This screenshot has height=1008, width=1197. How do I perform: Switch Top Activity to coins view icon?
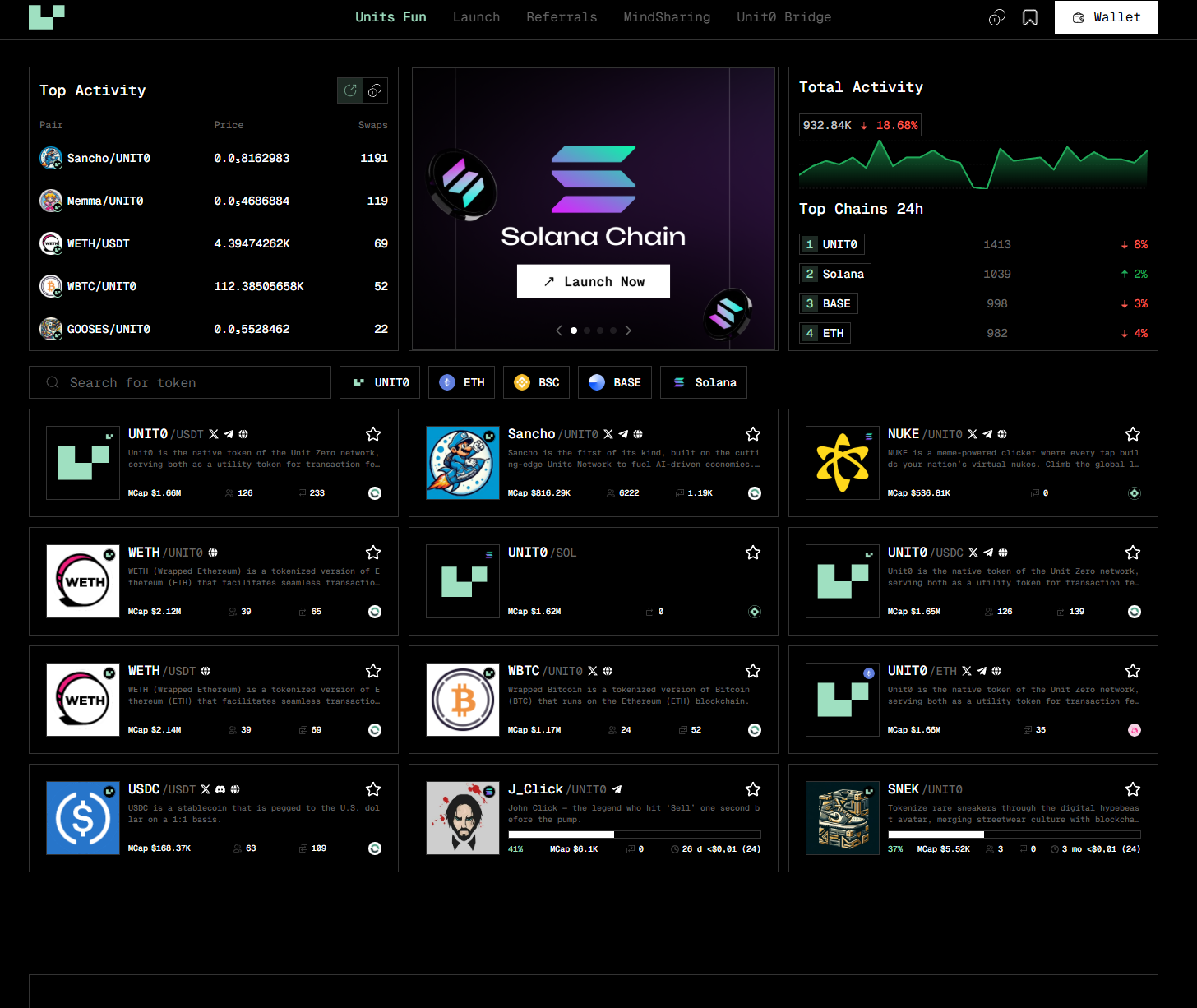point(375,90)
